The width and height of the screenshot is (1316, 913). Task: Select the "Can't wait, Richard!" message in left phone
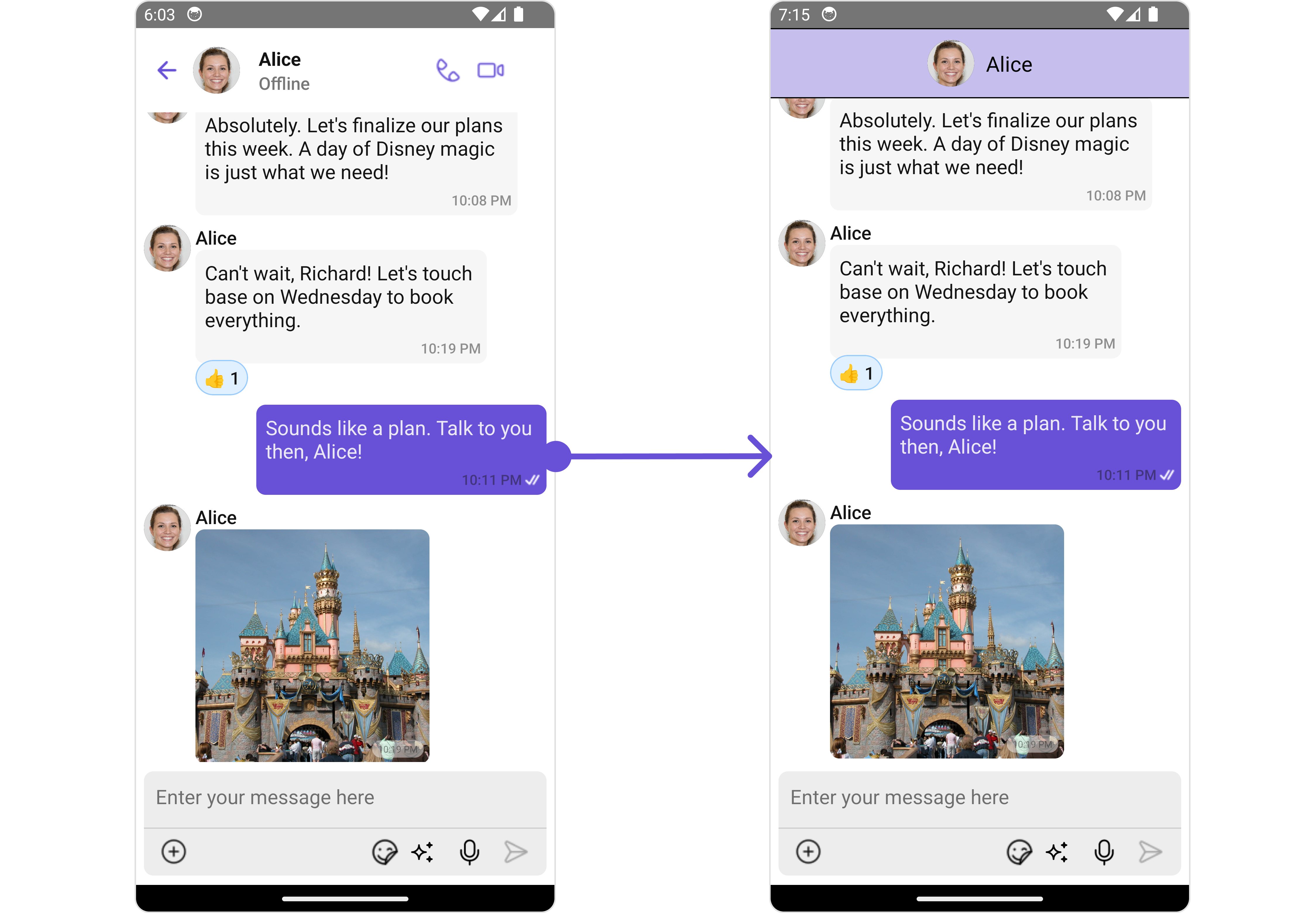point(341,307)
